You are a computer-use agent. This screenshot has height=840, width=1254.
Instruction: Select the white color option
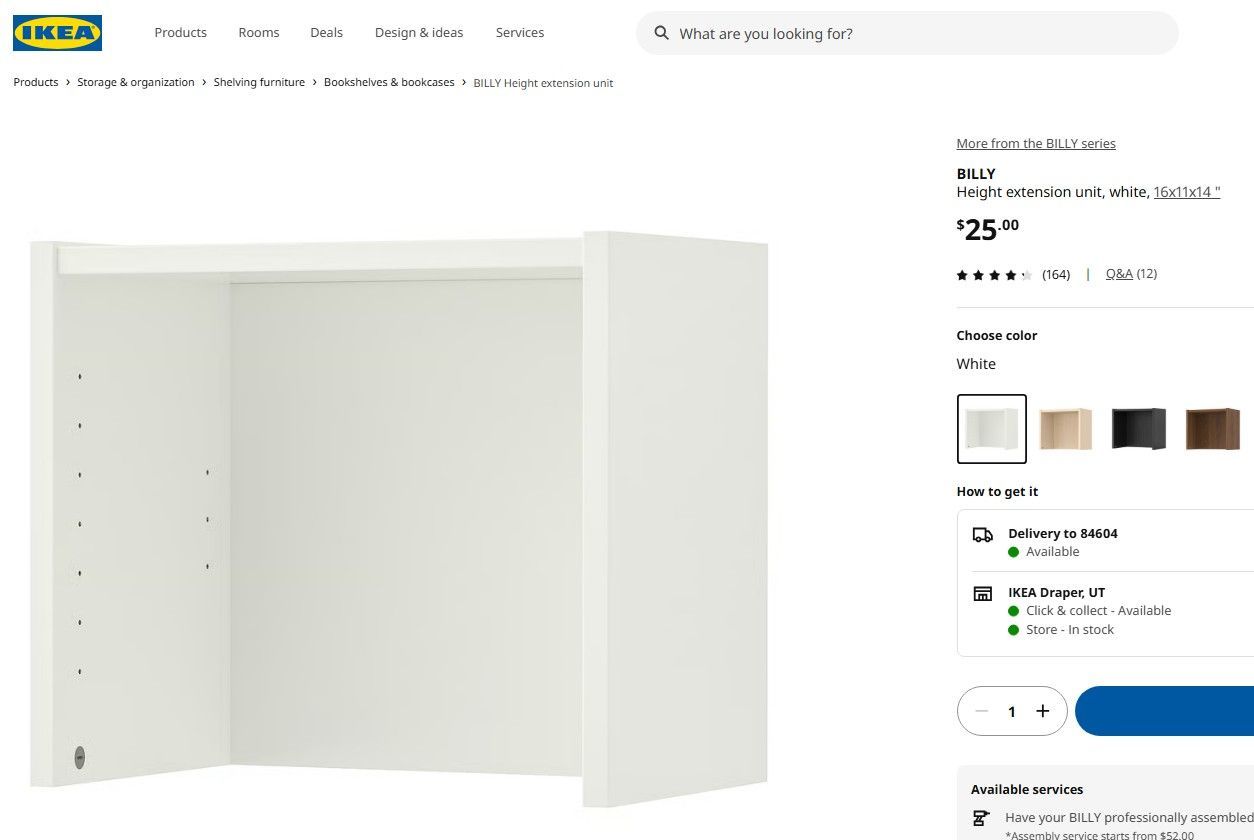coord(991,428)
